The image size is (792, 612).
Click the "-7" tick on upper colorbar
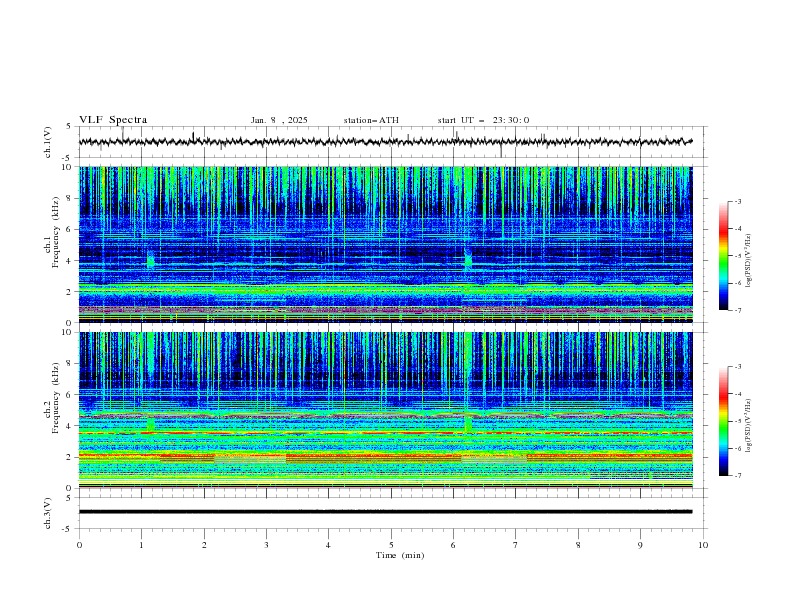pyautogui.click(x=737, y=310)
